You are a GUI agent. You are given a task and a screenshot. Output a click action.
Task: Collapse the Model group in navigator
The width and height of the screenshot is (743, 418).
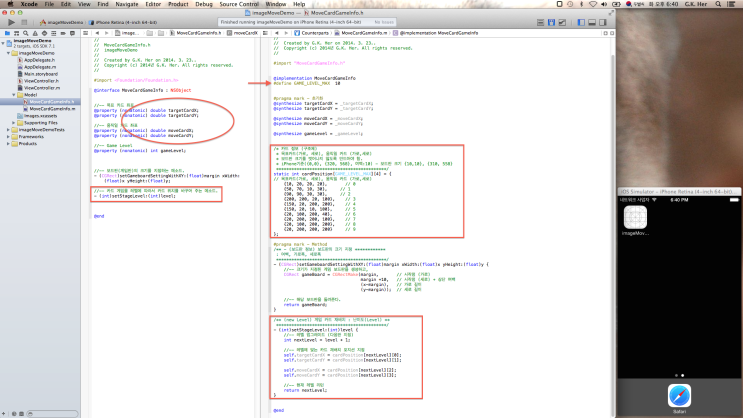pos(16,95)
